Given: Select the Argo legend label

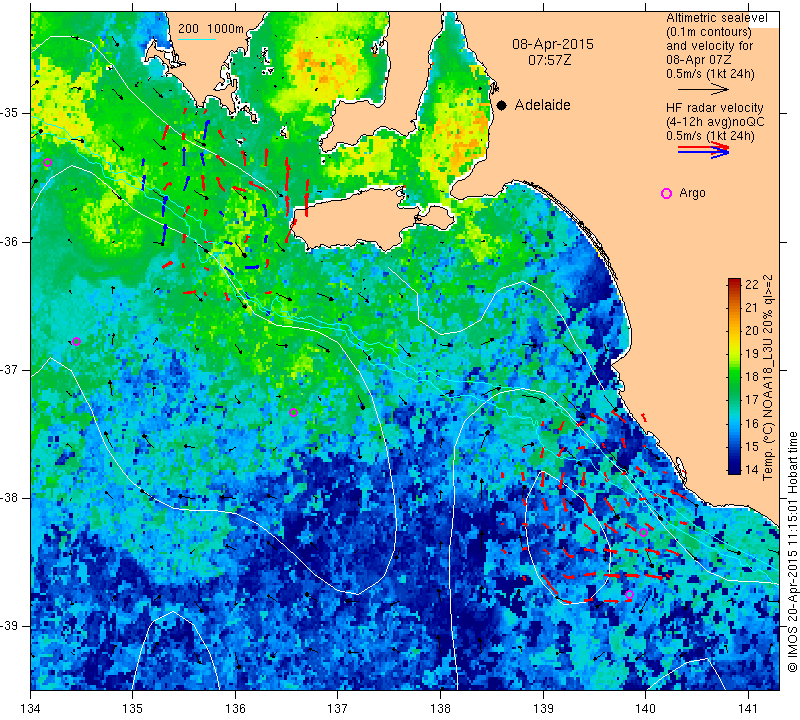Looking at the screenshot, I should (692, 193).
